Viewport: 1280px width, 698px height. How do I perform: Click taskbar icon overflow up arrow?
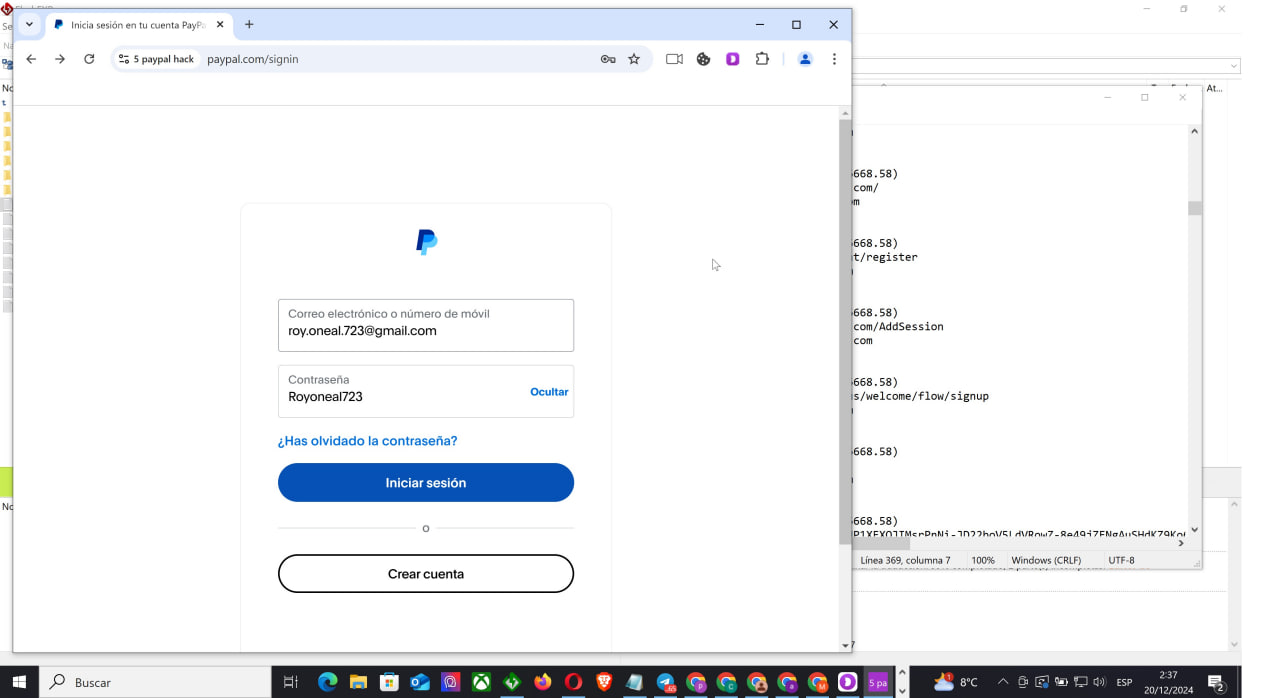(x=902, y=673)
